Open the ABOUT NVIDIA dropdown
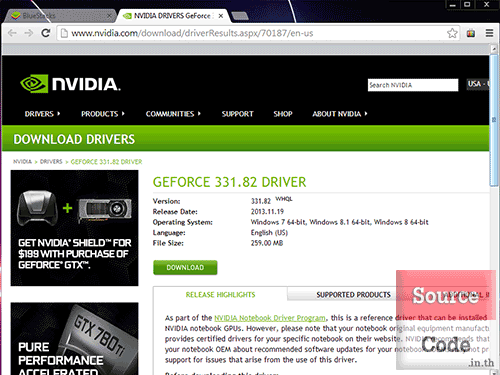Image resolution: width=500 pixels, height=375 pixels. pyautogui.click(x=340, y=114)
